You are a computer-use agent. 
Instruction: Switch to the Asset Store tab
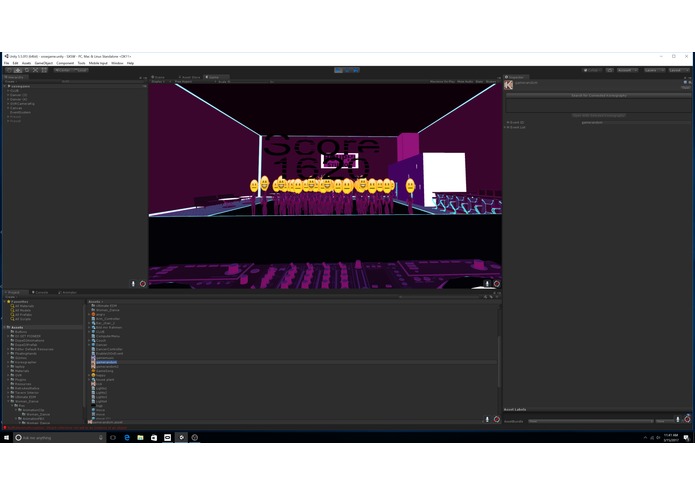(190, 77)
